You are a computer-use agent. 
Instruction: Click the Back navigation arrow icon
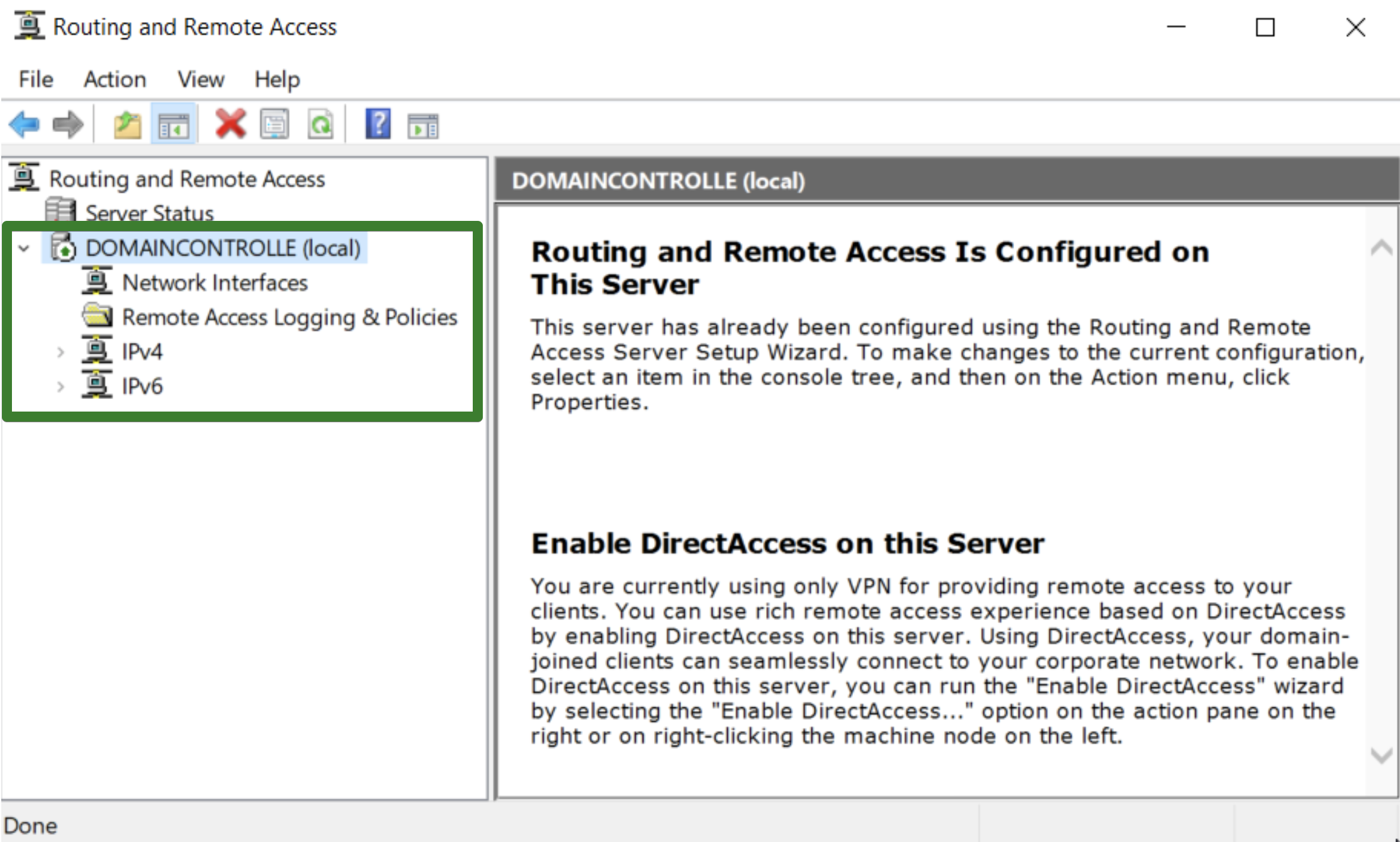tap(24, 123)
